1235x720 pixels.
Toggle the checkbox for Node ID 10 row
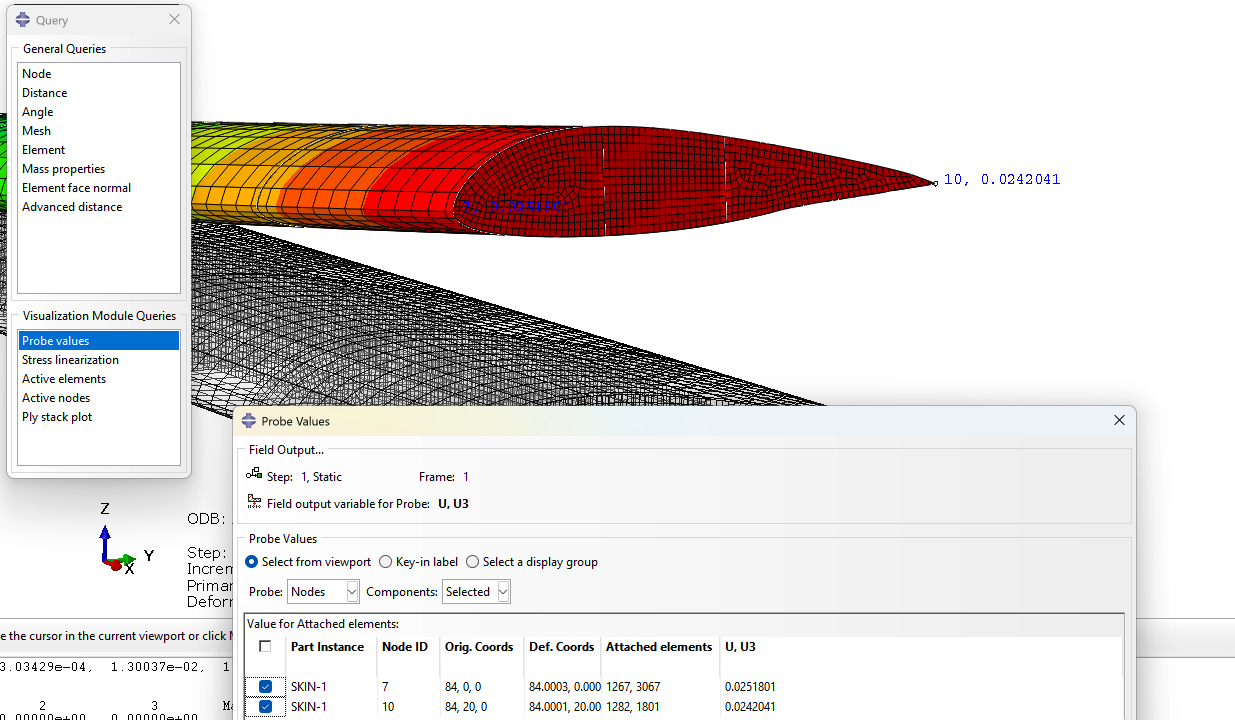[265, 706]
